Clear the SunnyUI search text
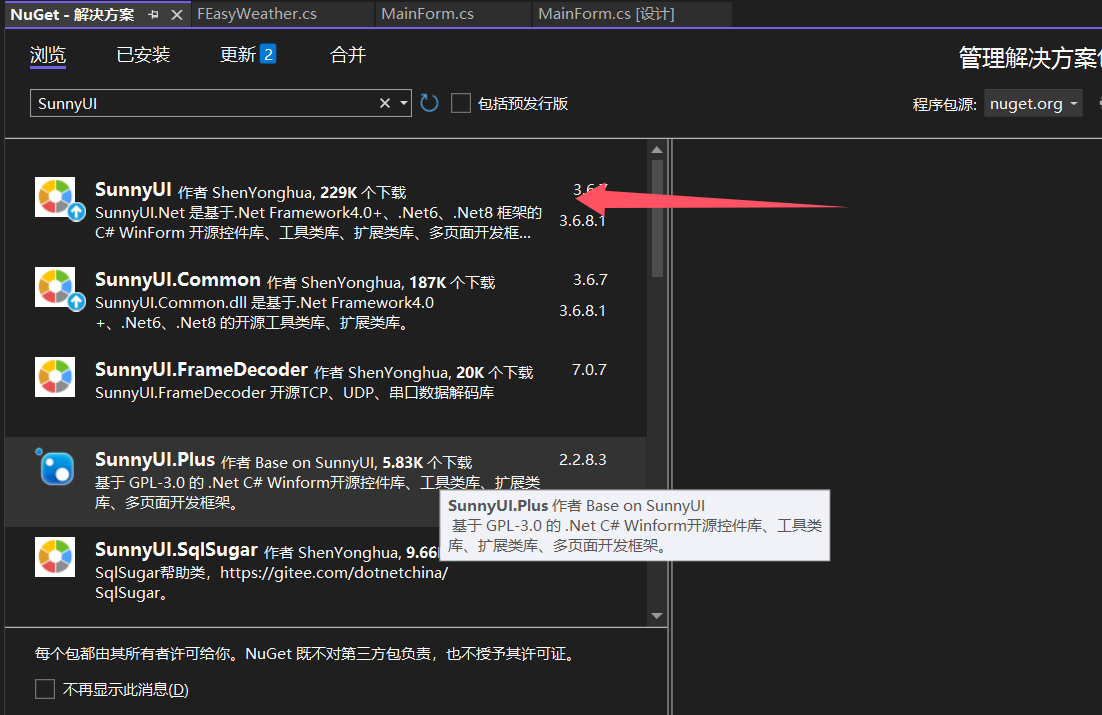This screenshot has height=715, width=1102. (x=384, y=103)
